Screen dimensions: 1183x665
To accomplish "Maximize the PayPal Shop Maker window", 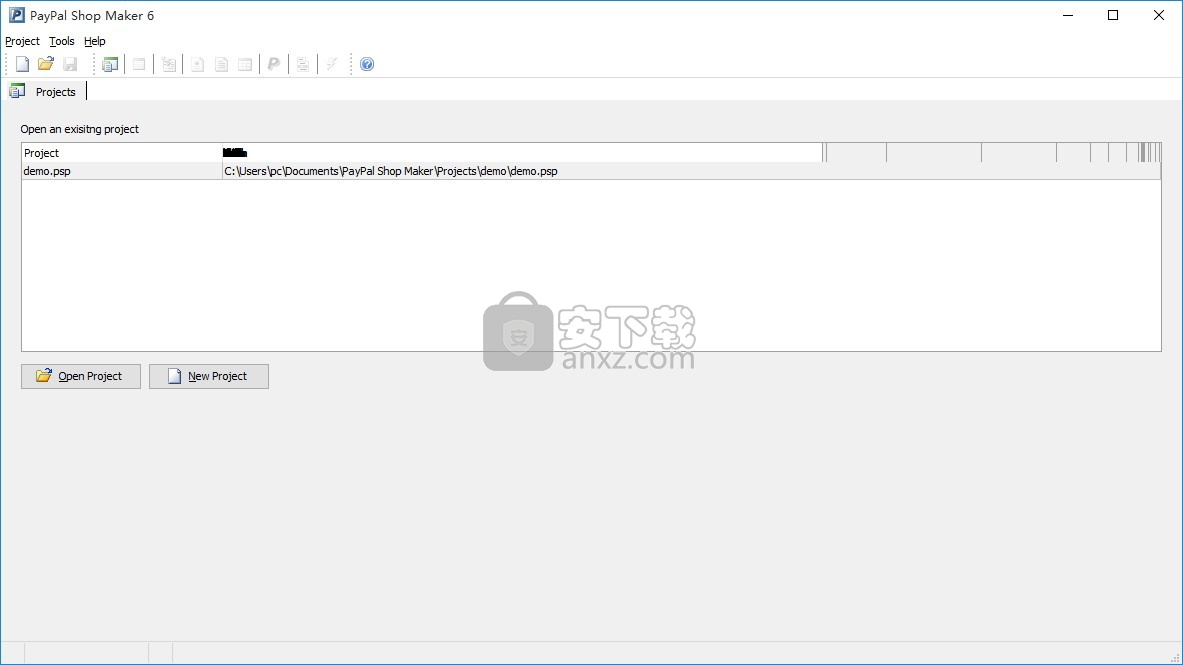I will click(x=1113, y=15).
